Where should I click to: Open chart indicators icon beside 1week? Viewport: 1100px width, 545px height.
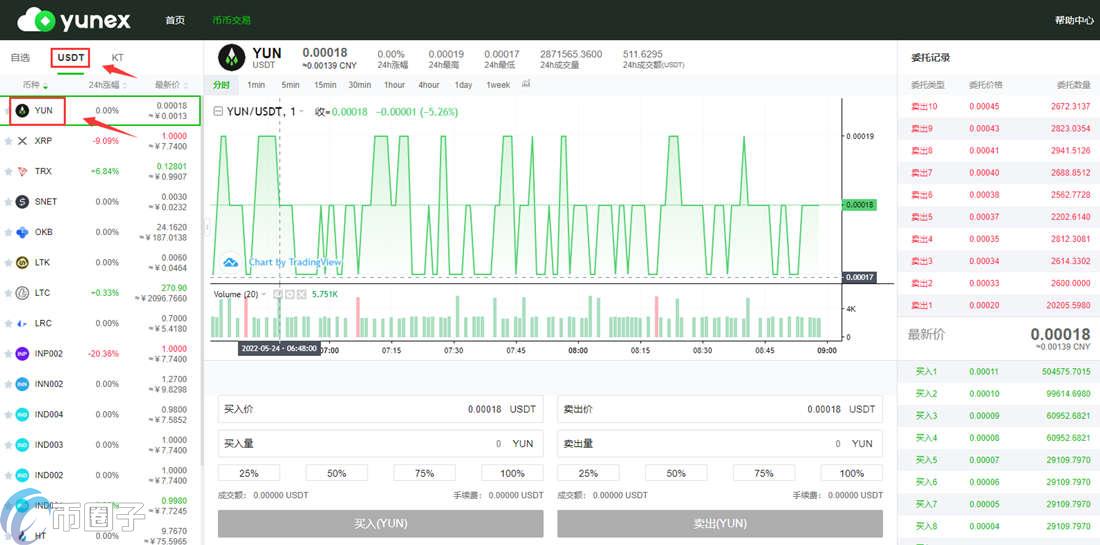point(526,84)
